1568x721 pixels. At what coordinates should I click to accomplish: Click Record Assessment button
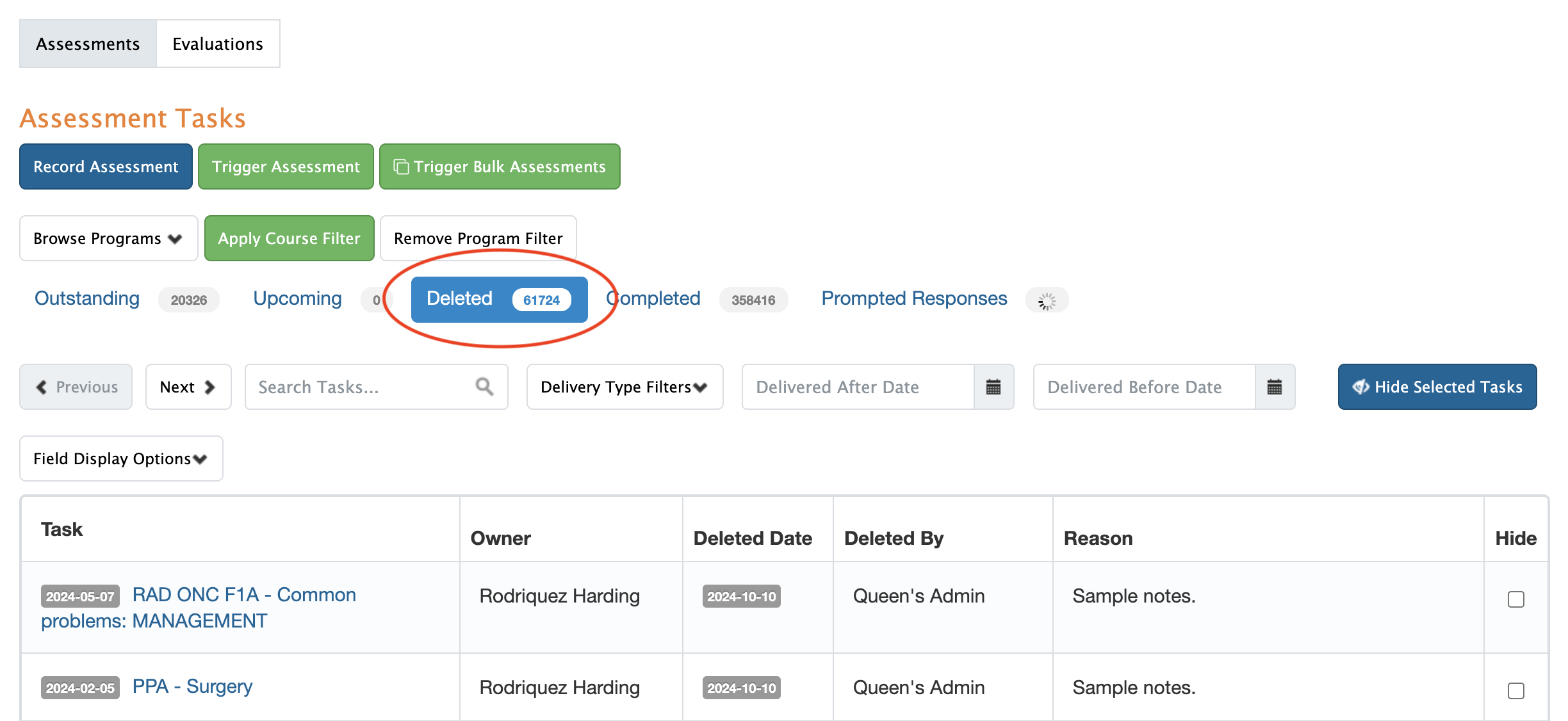pos(106,166)
